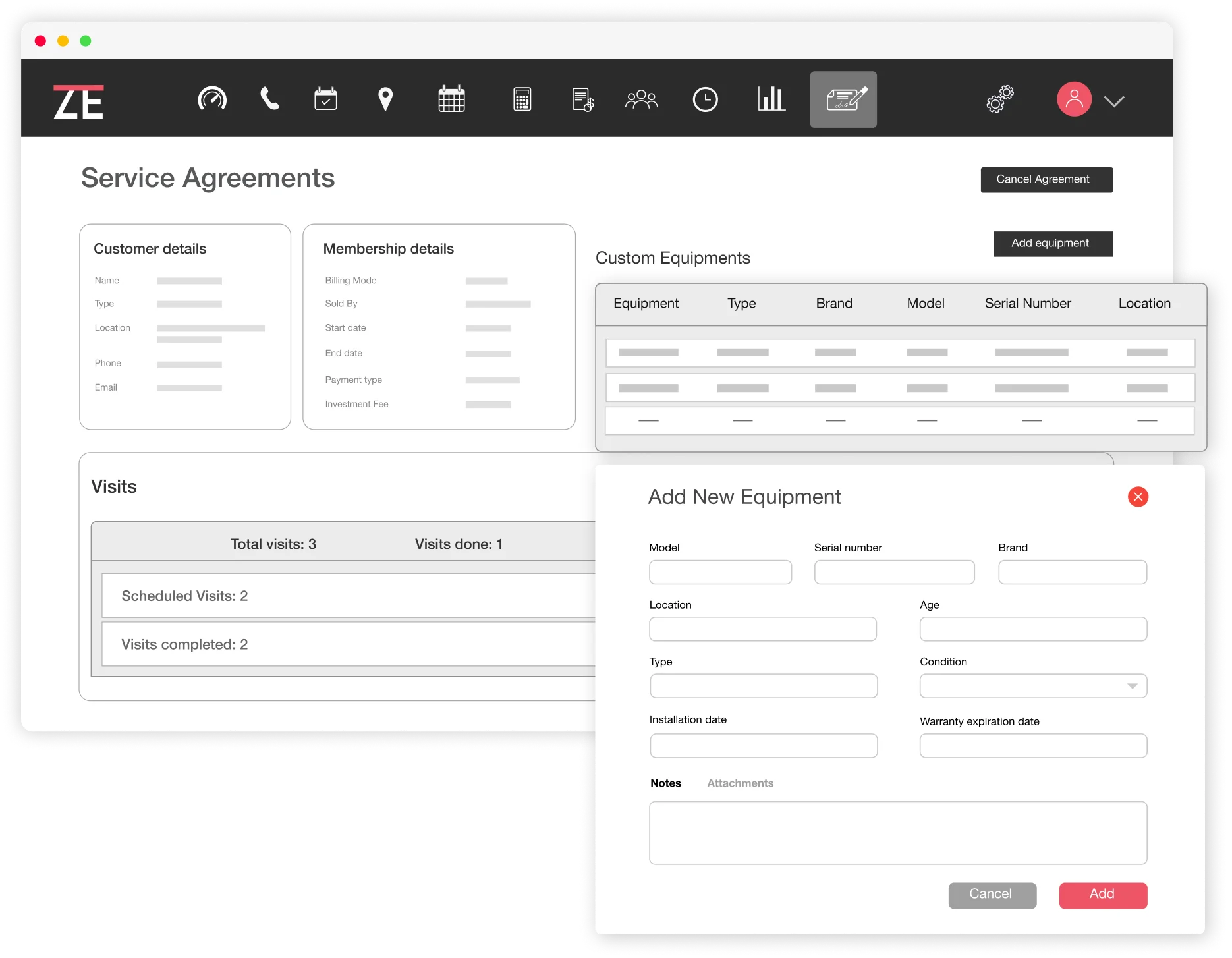Focus the Location input field in dialog
This screenshot has height=958, width=1232.
pyautogui.click(x=762, y=629)
